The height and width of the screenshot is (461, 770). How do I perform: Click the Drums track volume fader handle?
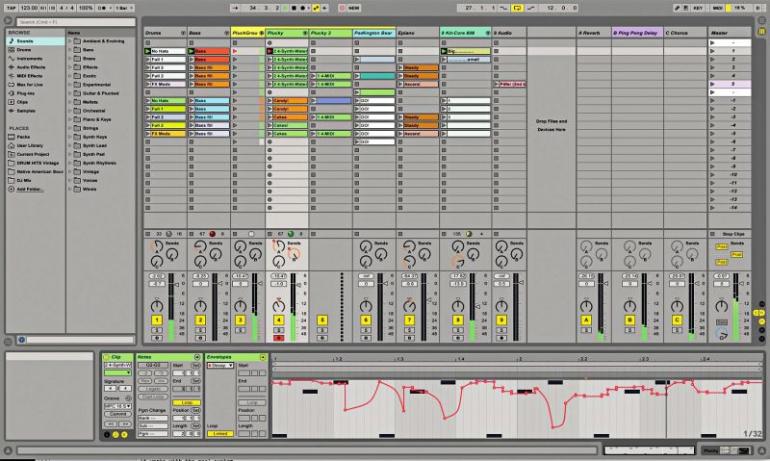(x=178, y=283)
